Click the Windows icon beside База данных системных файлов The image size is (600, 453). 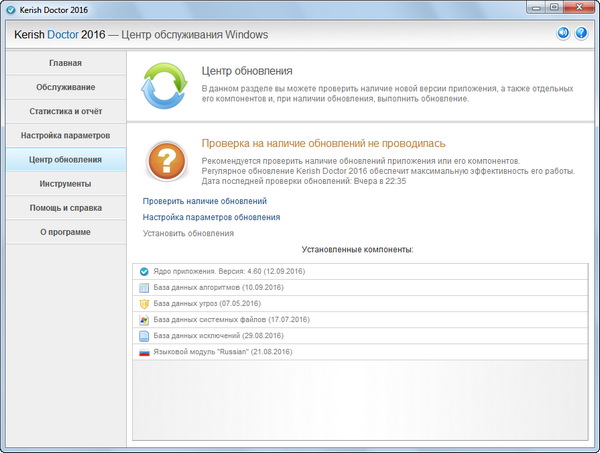(x=144, y=320)
